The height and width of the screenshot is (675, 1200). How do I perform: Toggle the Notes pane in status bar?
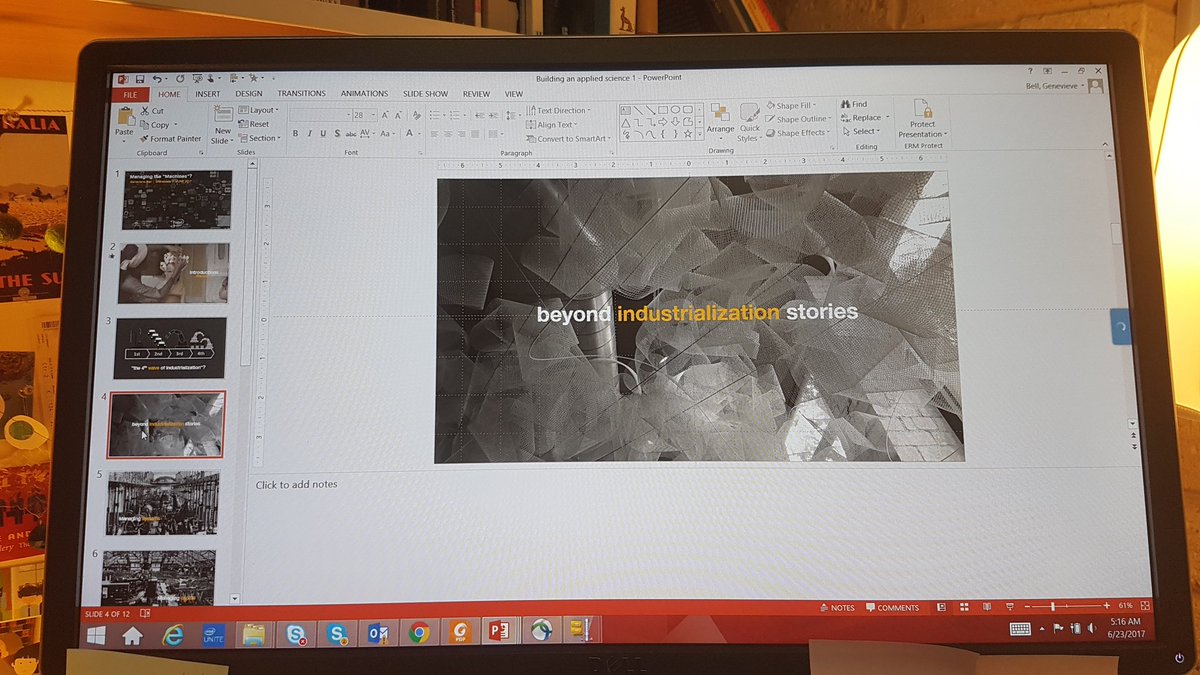coord(837,607)
